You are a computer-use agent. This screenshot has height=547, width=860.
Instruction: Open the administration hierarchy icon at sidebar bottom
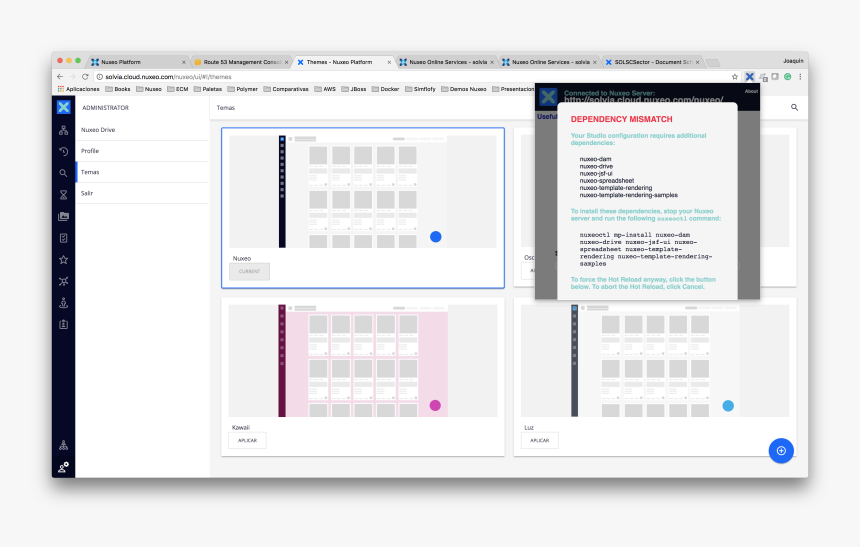point(64,445)
